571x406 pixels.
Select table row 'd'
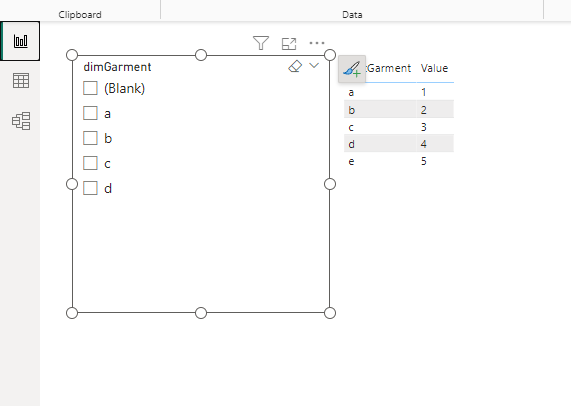point(399,144)
